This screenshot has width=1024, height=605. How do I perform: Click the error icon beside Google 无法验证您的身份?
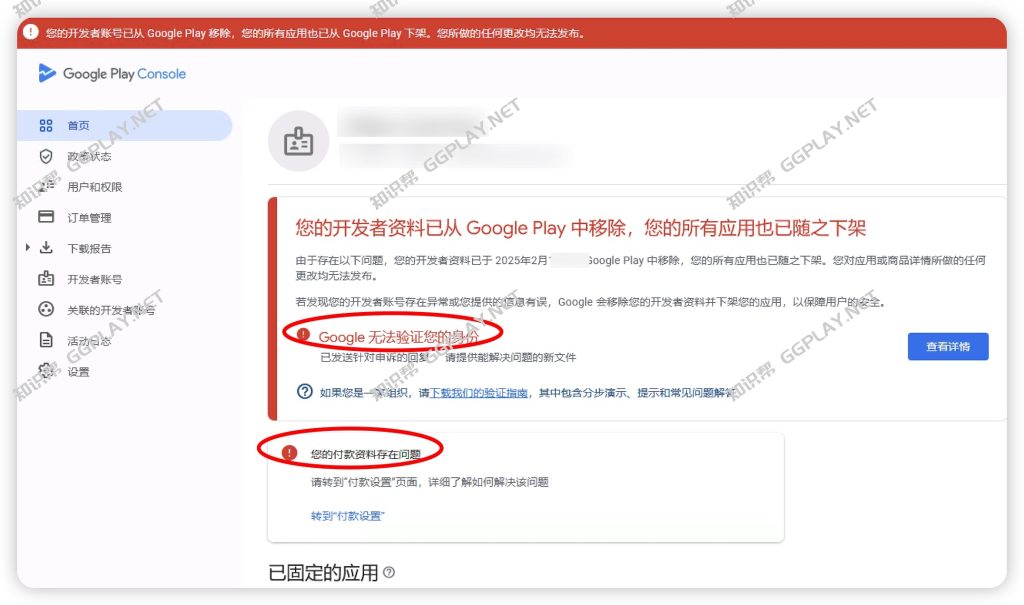click(x=303, y=335)
